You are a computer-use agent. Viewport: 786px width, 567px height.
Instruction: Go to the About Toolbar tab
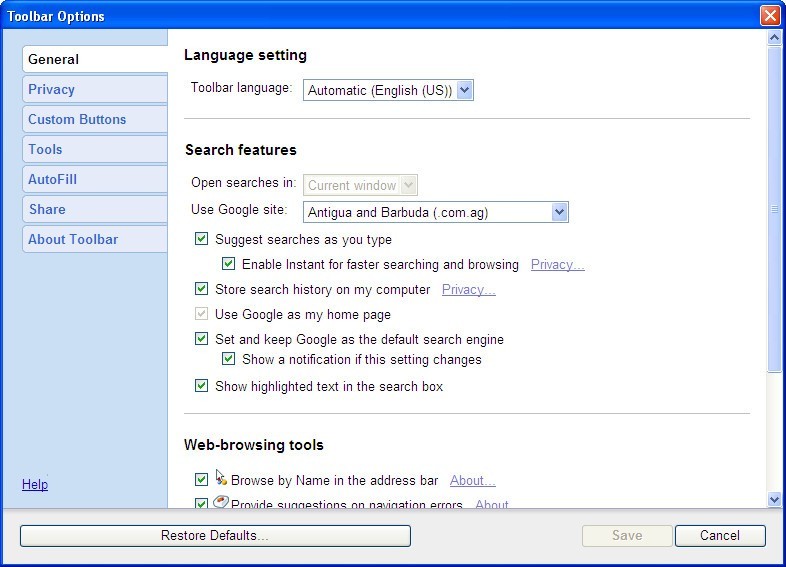coord(73,239)
